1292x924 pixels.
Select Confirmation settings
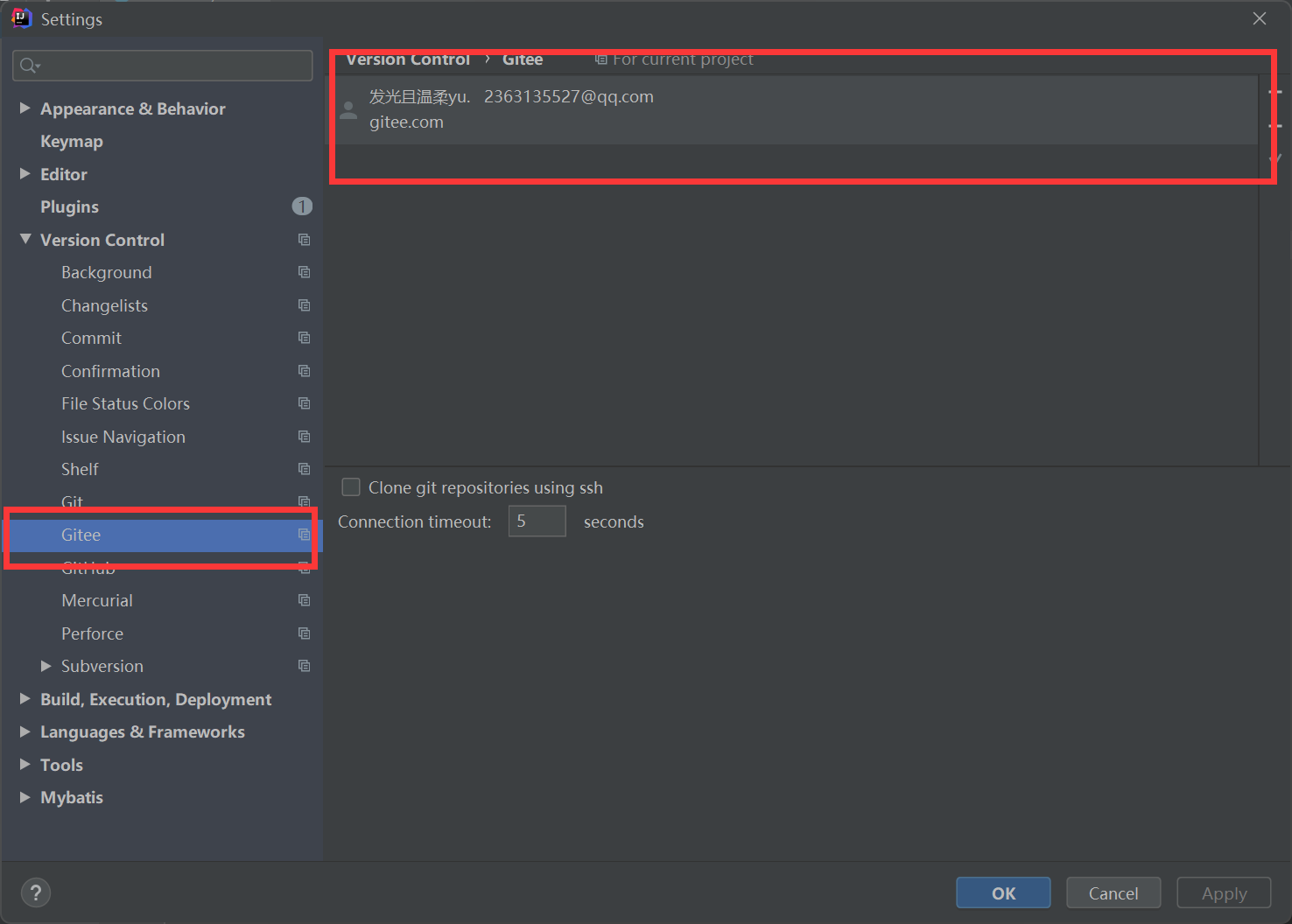pos(110,371)
